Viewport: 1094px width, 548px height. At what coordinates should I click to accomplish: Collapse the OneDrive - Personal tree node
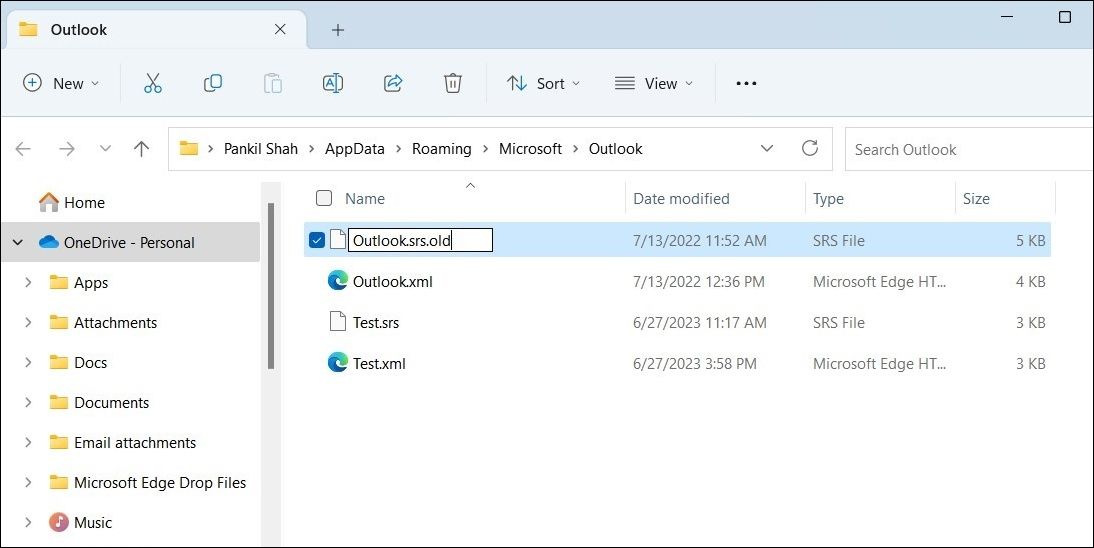pos(18,242)
